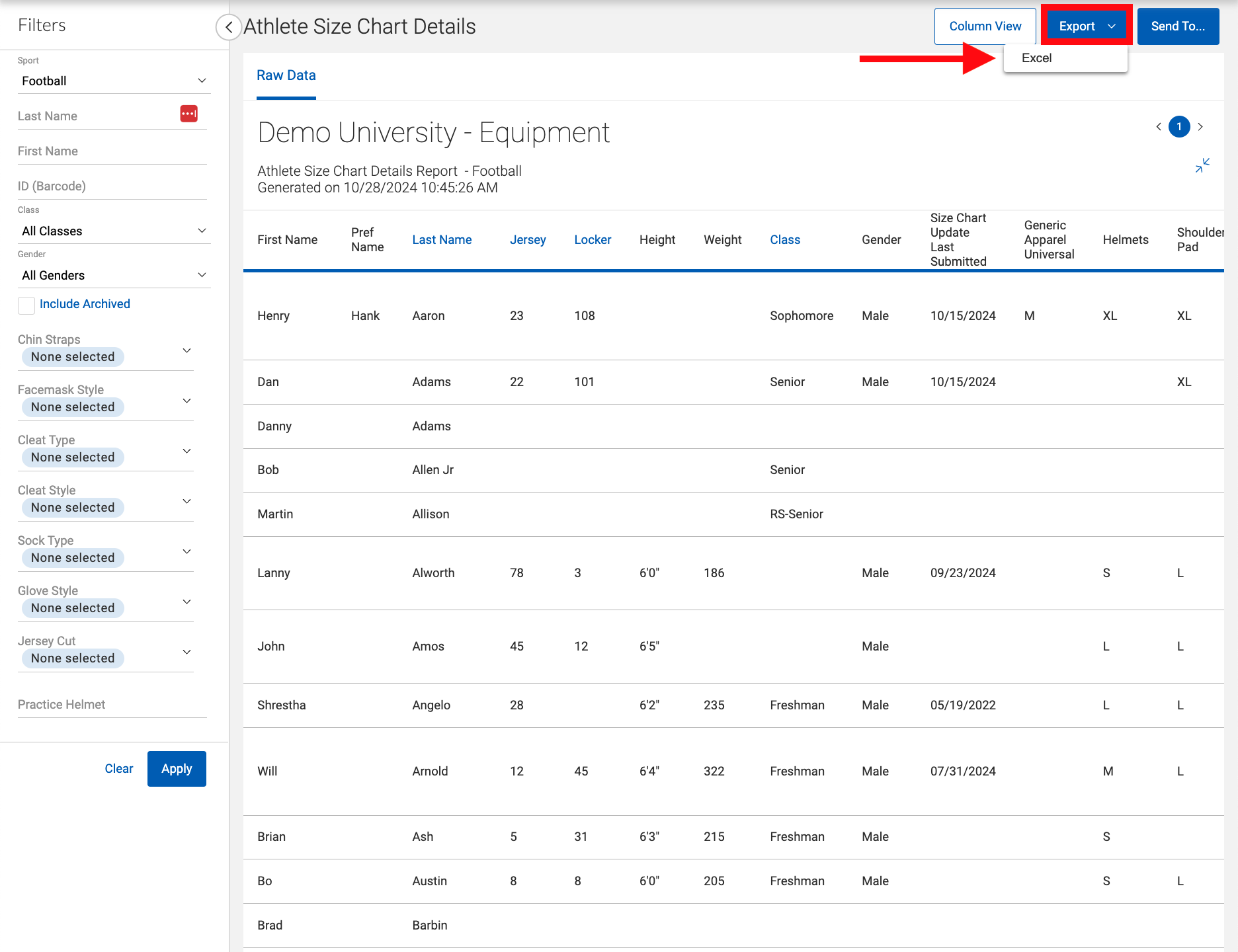Expand the Jersey Cut filter

[187, 652]
